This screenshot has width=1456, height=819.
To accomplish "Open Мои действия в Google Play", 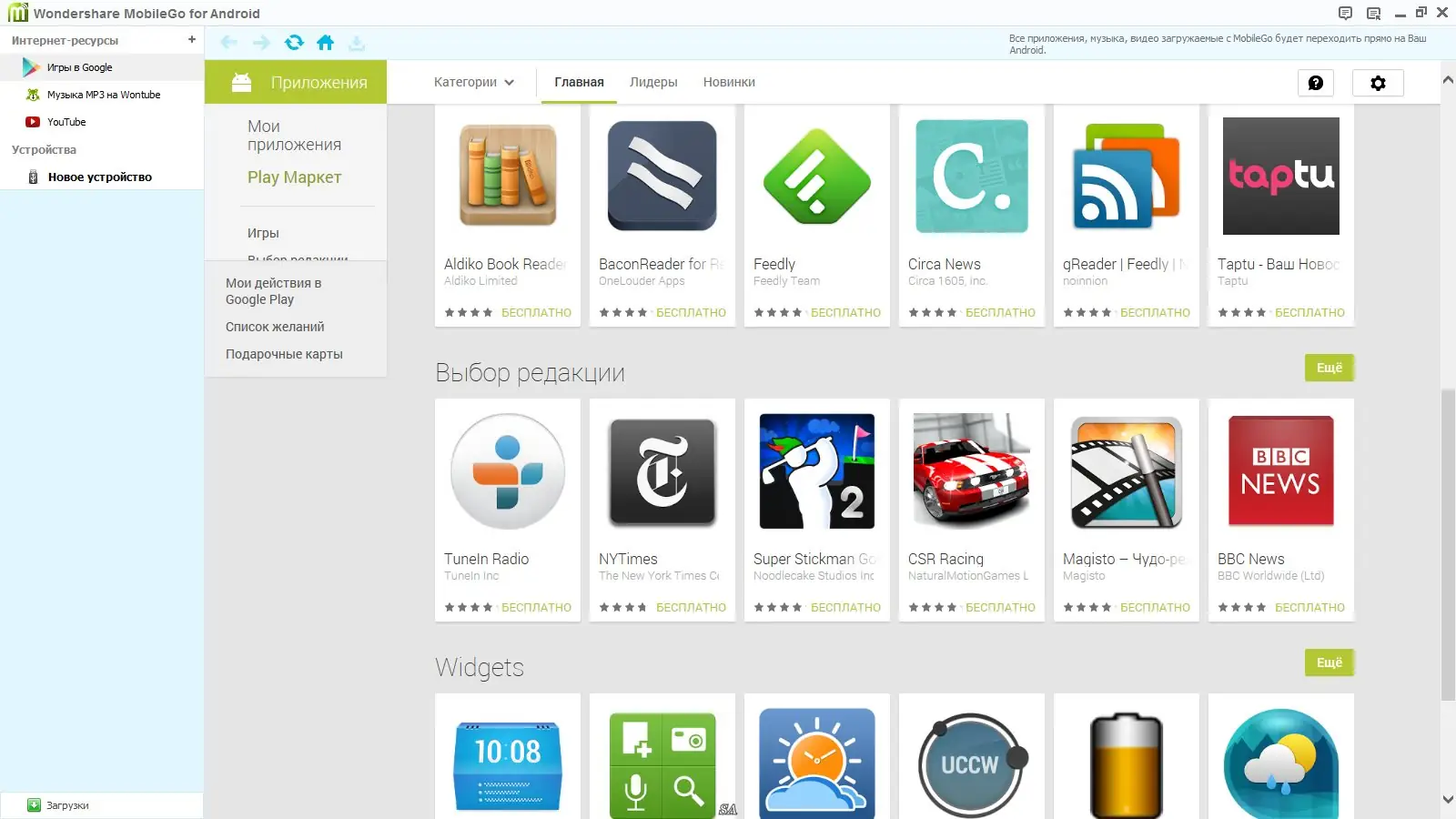I will click(273, 291).
